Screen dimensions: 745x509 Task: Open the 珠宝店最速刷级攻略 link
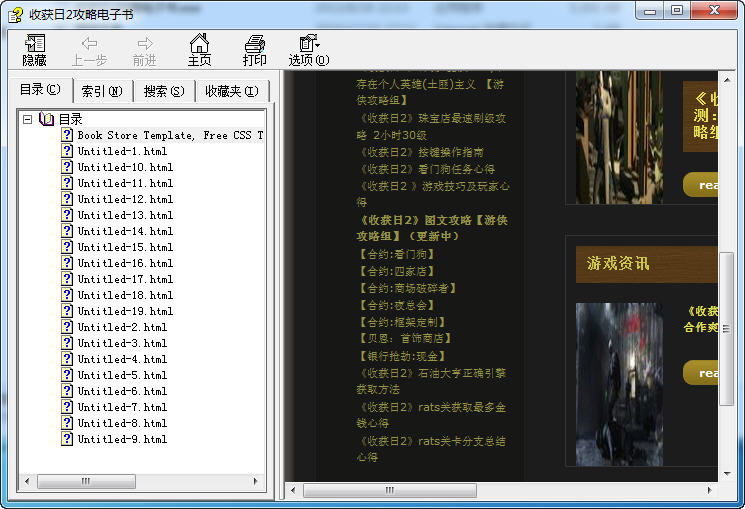click(x=431, y=126)
